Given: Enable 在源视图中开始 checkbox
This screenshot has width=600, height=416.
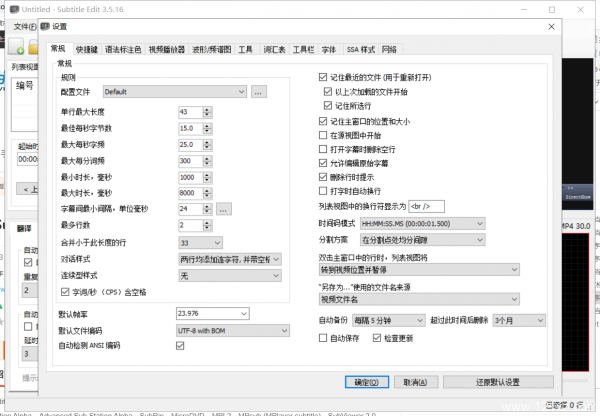Looking at the screenshot, I should point(321,133).
